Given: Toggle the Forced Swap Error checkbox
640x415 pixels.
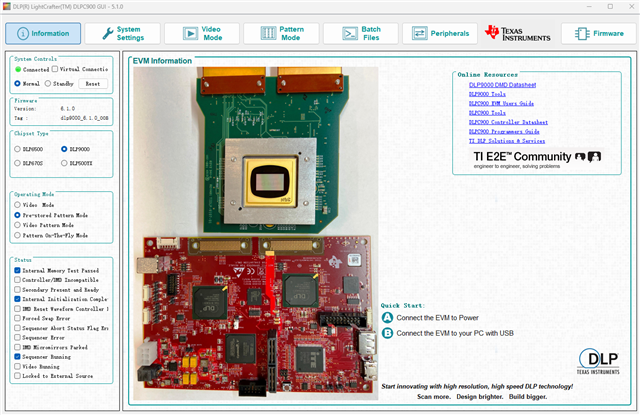Looking at the screenshot, I should coord(17,318).
